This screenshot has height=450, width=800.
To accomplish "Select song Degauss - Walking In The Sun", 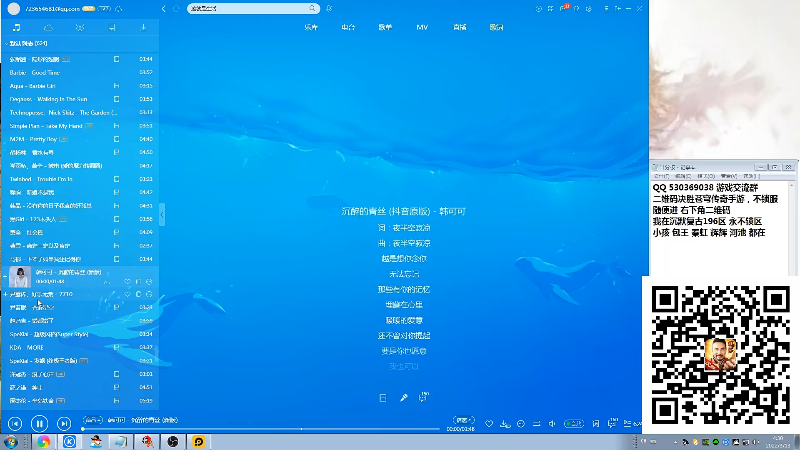I will [80, 99].
